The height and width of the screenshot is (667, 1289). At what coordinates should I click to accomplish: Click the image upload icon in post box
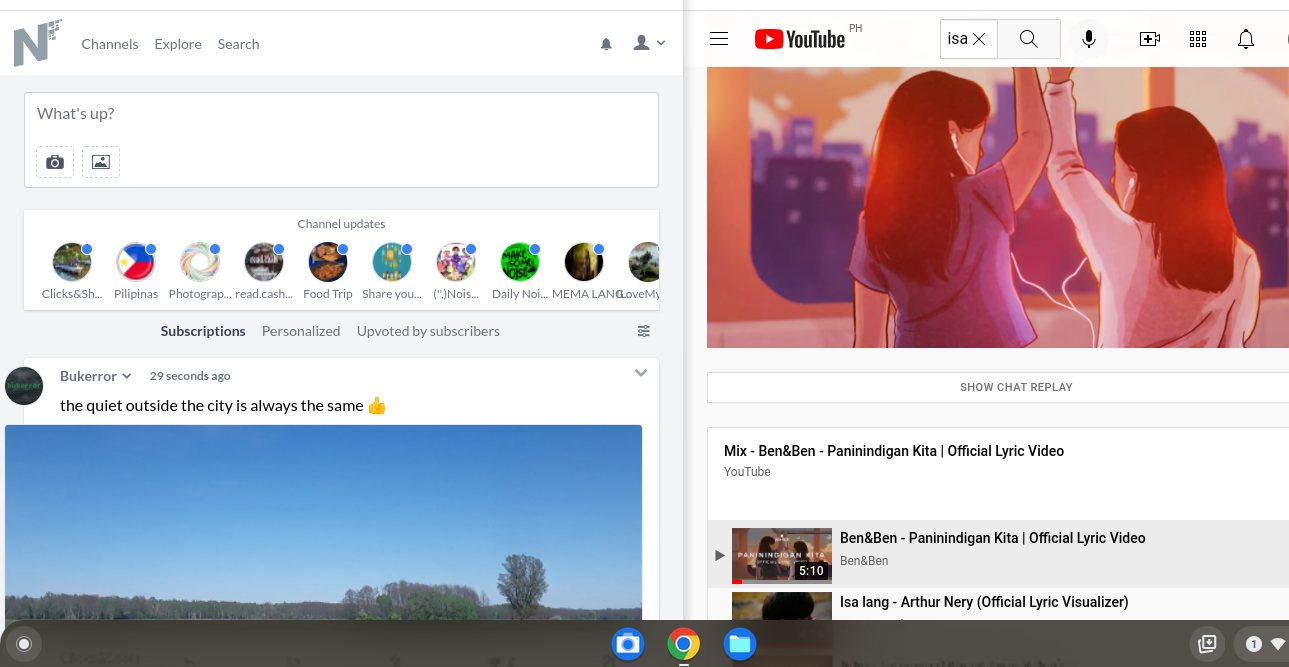click(101, 162)
